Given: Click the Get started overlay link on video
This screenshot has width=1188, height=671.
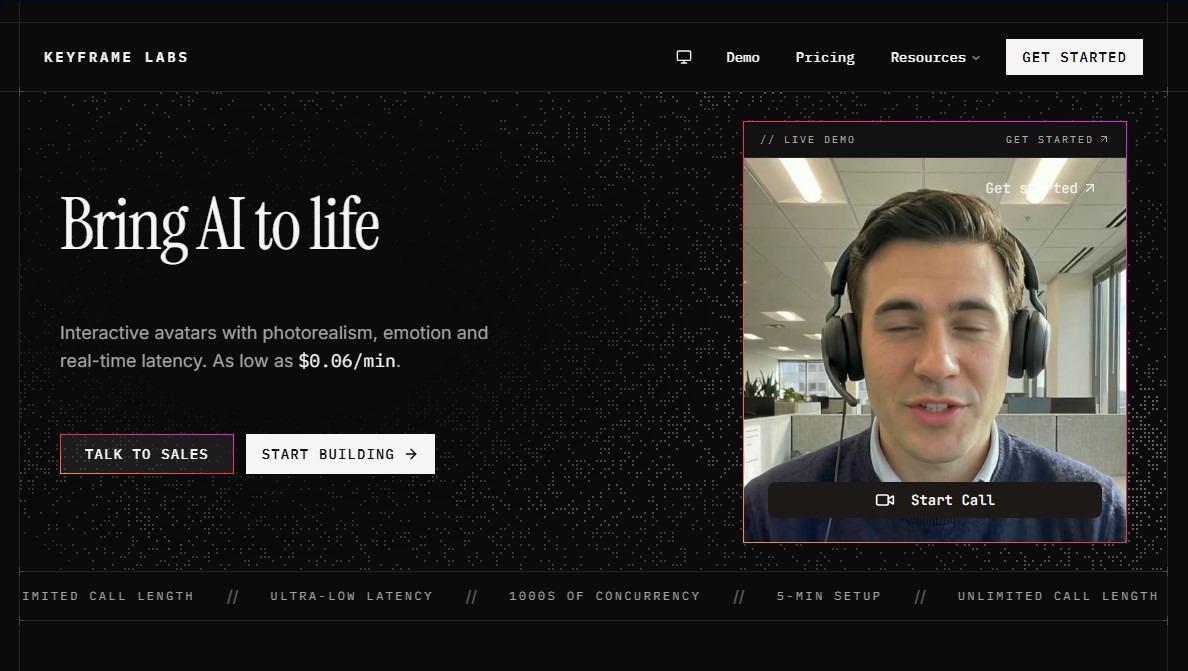Looking at the screenshot, I should coord(1040,188).
